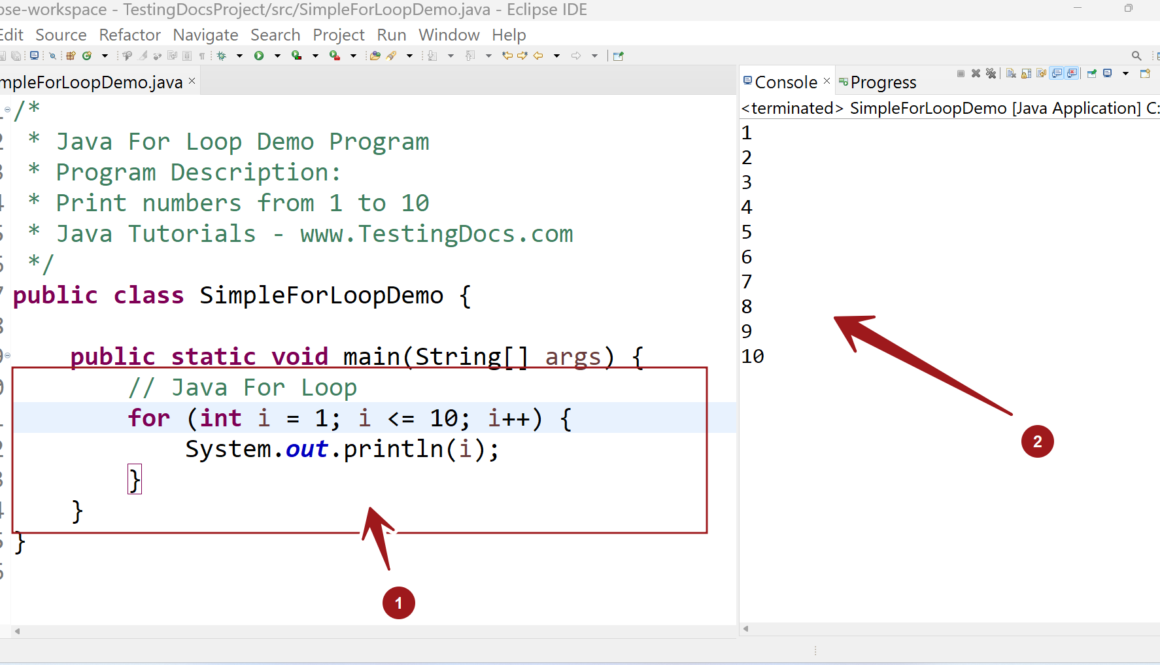
Task: Toggle Show Console When Standard Error Changes
Action: [1072, 74]
